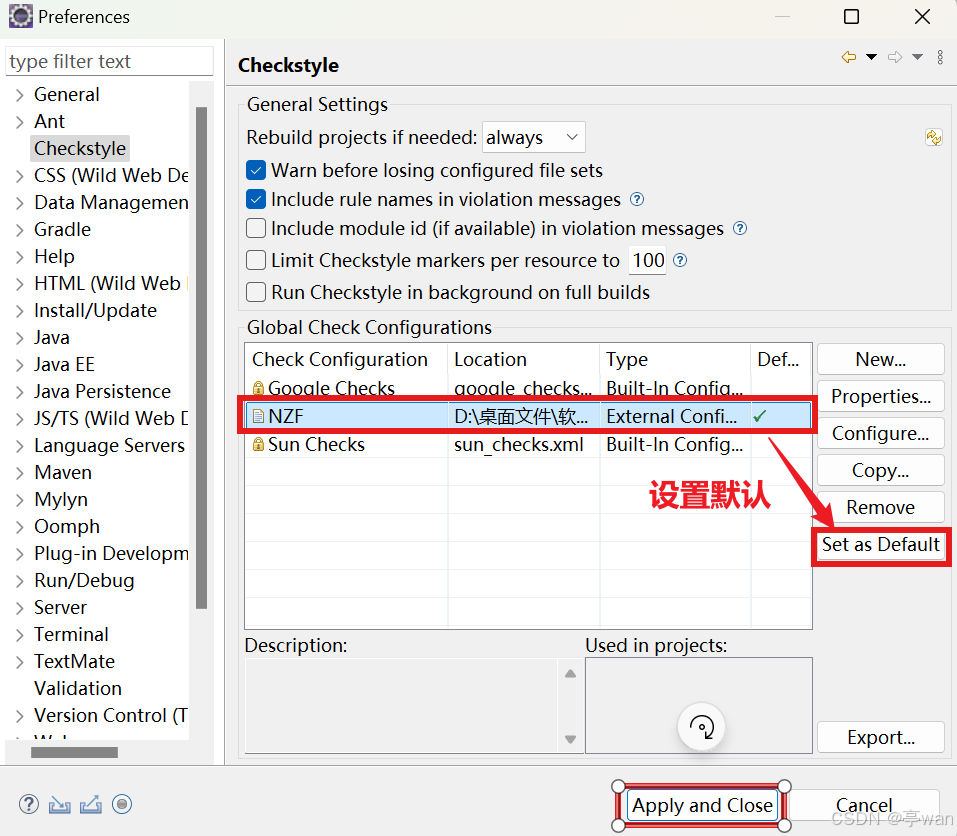The width and height of the screenshot is (957, 836).
Task: Click the configure project specific settings icon
Action: (933, 137)
